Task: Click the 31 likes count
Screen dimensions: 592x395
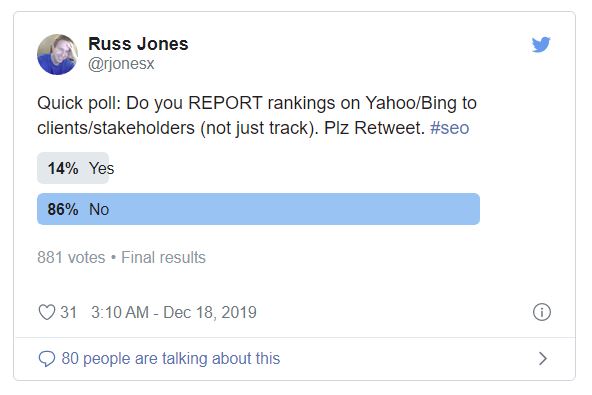Action: click(68, 312)
